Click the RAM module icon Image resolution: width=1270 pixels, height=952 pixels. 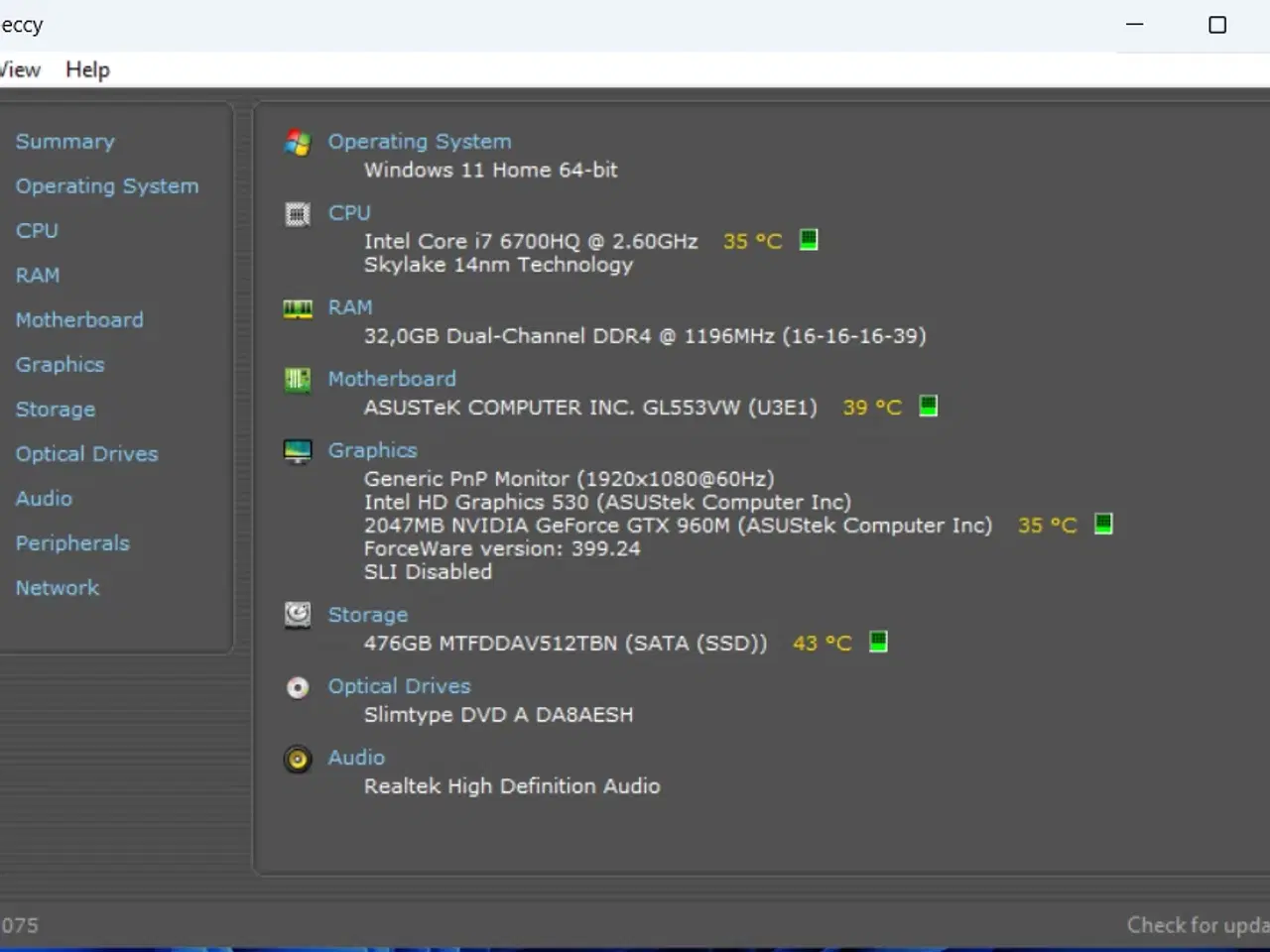point(298,308)
